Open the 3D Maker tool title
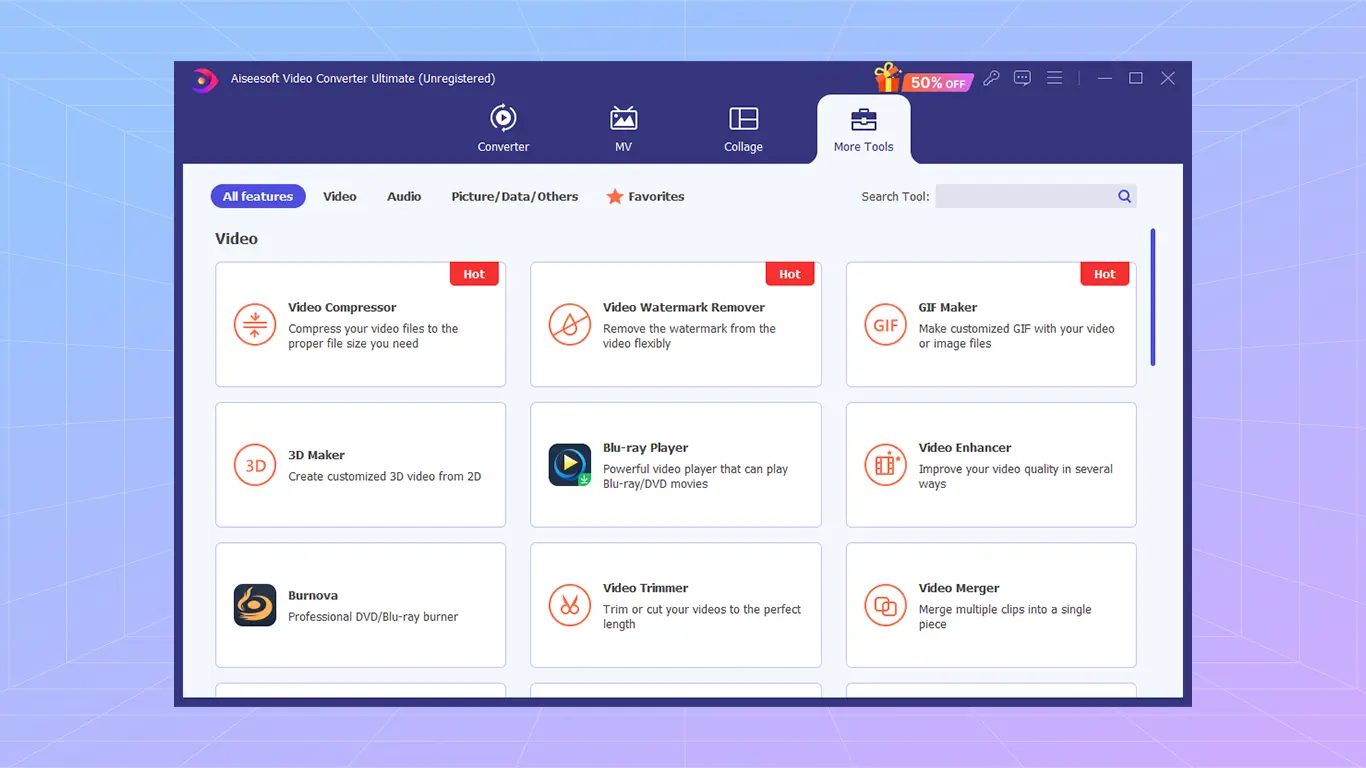The height and width of the screenshot is (768, 1366). point(316,455)
